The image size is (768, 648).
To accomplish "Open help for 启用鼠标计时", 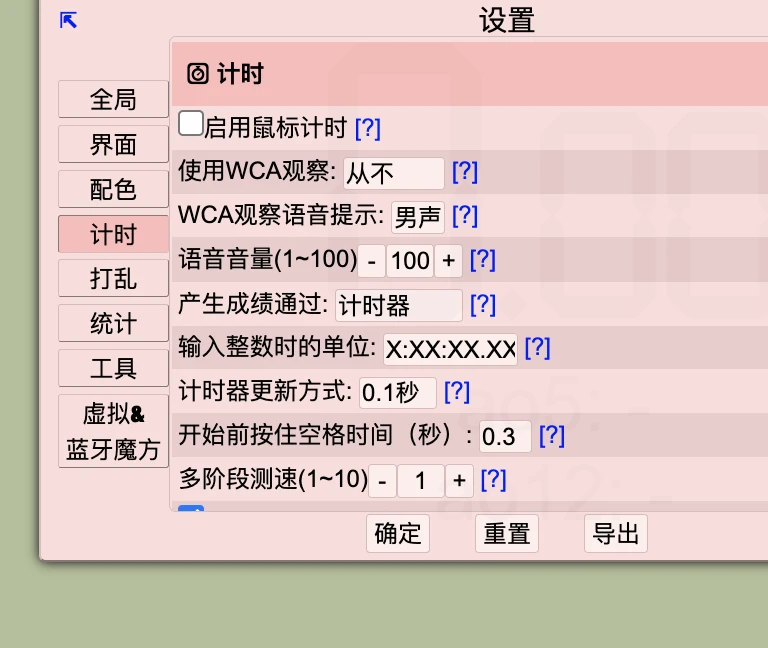I will (x=368, y=128).
